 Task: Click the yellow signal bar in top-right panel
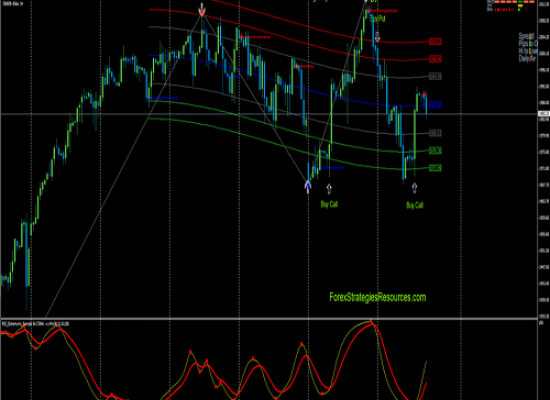[x=520, y=6]
